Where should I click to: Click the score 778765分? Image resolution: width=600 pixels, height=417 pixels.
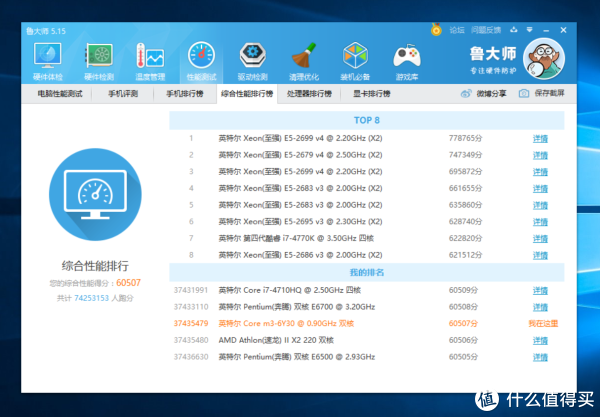(x=465, y=138)
